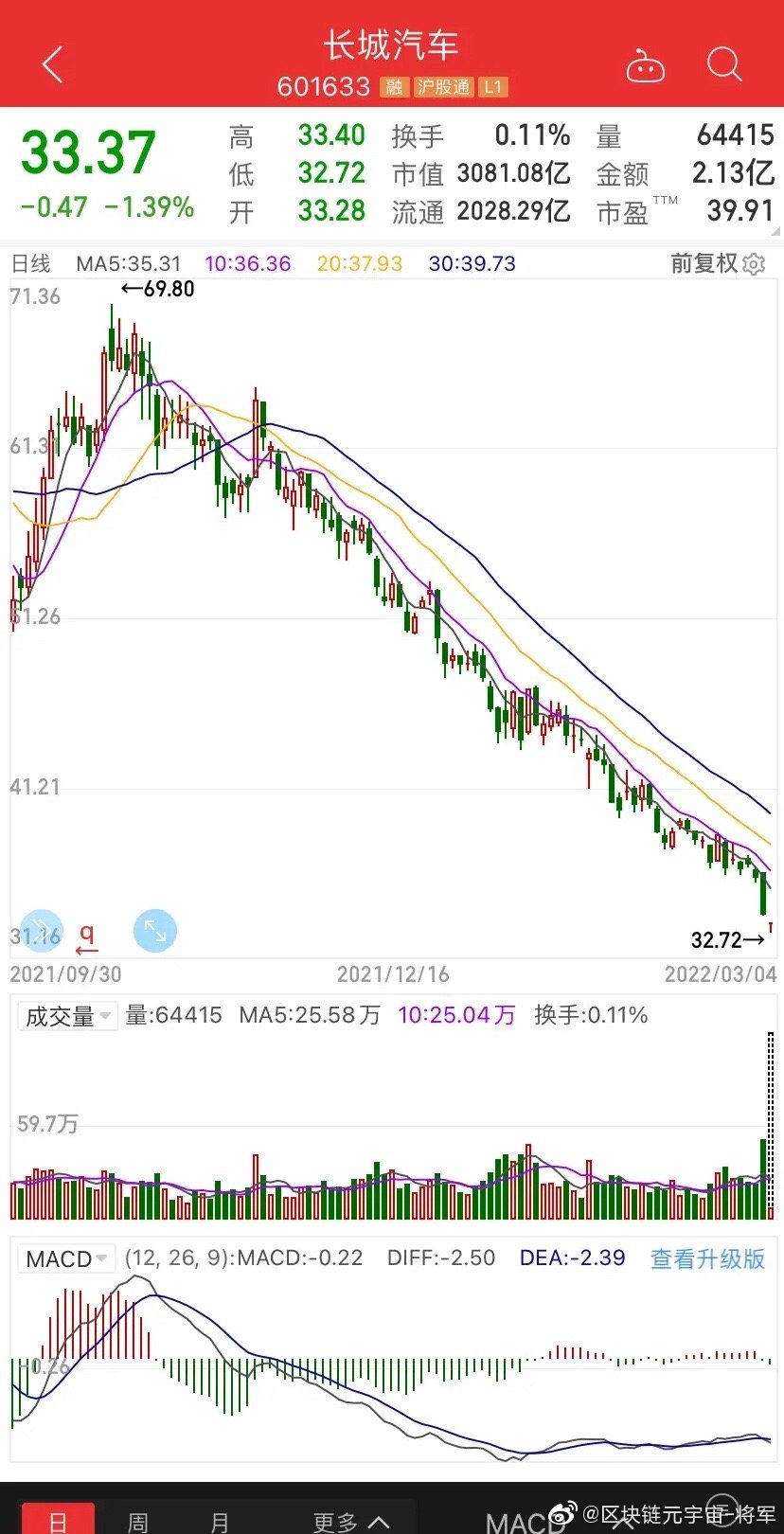Tap the 69.80 high price marker
Image resolution: width=784 pixels, height=1534 pixels.
click(x=159, y=289)
